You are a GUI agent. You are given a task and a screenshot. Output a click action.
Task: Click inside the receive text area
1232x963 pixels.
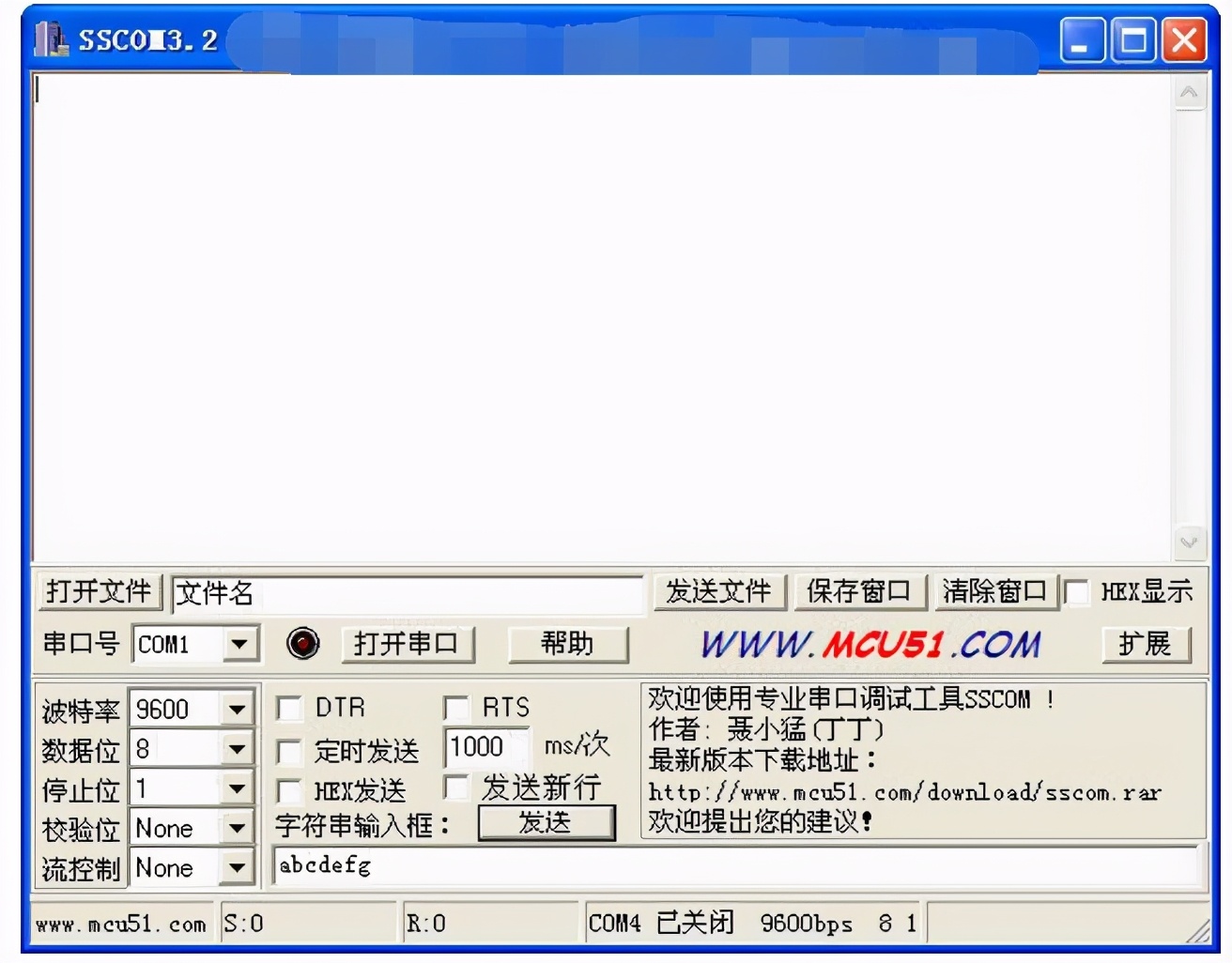click(602, 318)
